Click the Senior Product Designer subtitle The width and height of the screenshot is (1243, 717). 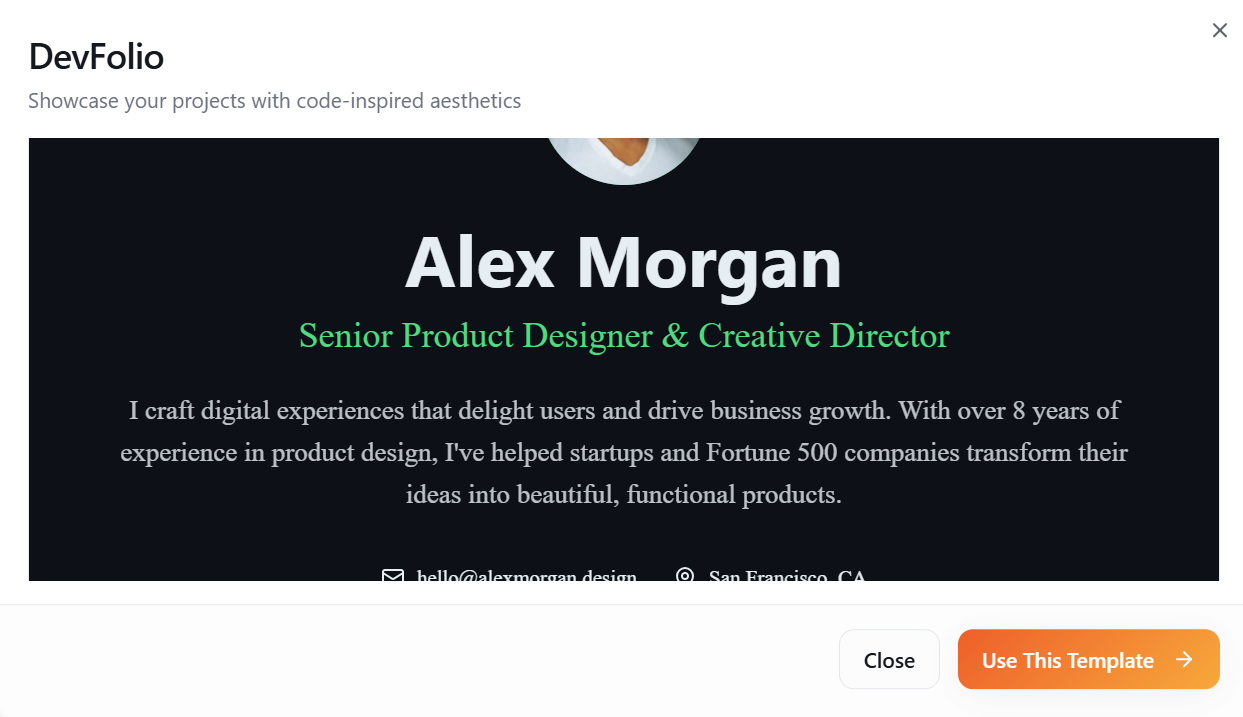click(x=623, y=336)
